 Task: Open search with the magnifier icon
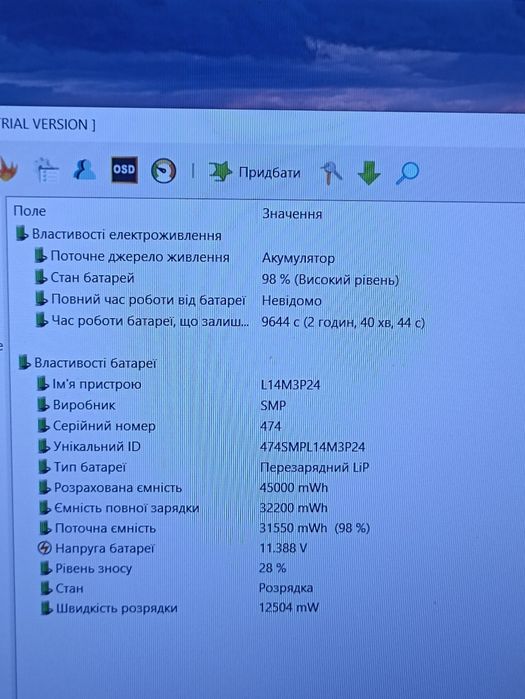[x=407, y=173]
